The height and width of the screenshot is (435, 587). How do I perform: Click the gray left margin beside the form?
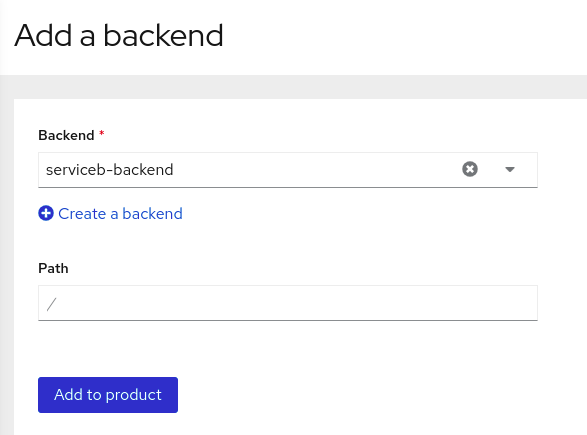point(7,262)
